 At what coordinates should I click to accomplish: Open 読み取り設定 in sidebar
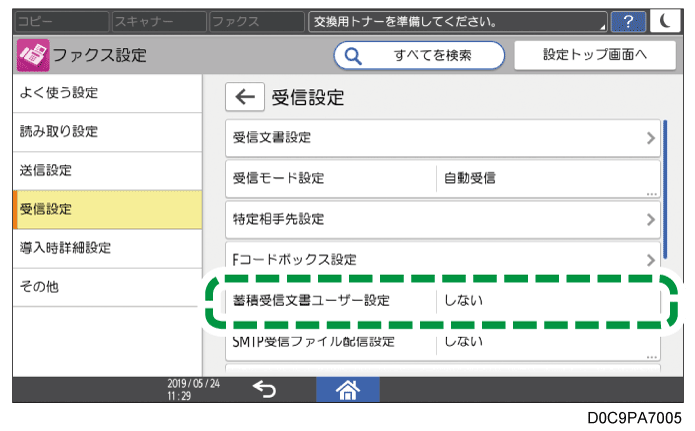pos(107,132)
